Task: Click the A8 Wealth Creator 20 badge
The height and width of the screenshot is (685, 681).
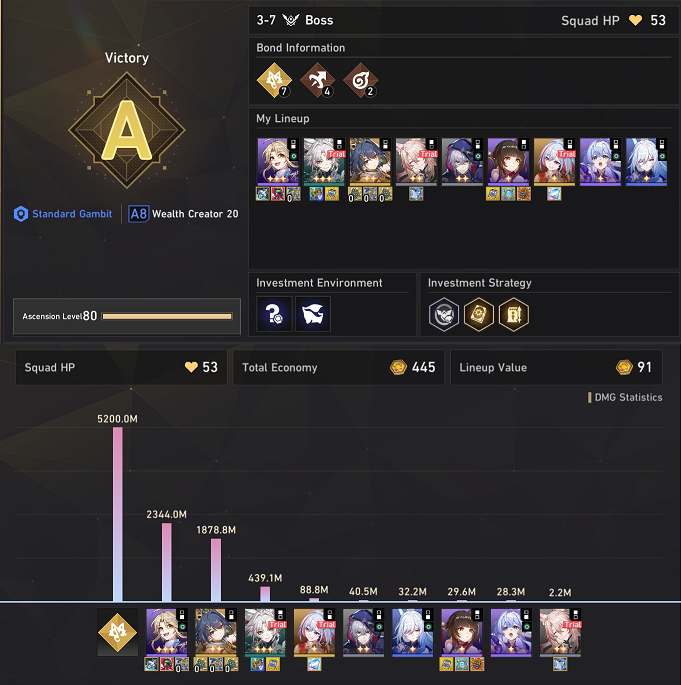Action: (x=183, y=214)
